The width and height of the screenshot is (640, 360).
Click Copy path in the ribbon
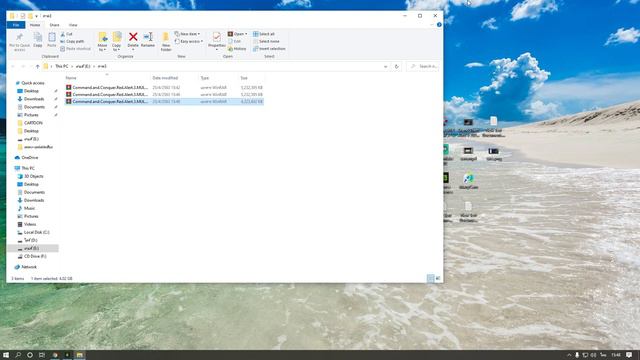(72, 42)
